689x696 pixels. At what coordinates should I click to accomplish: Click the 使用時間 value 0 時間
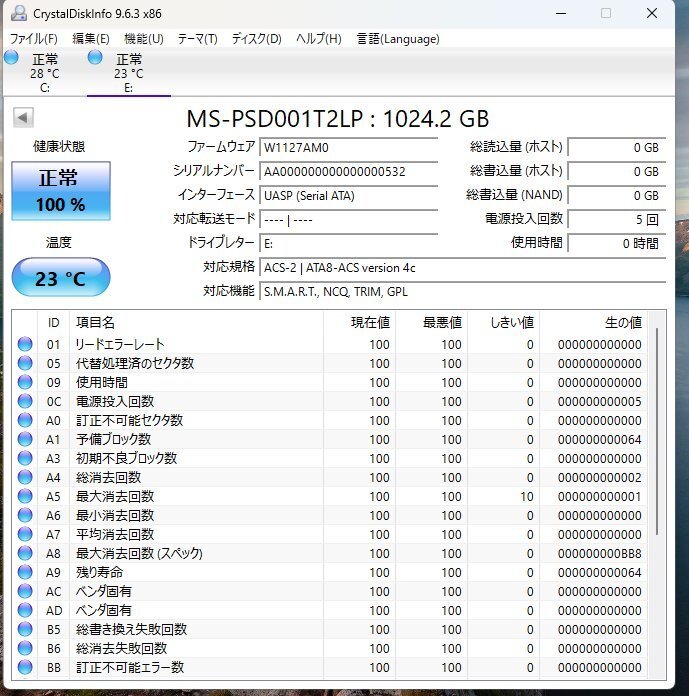tap(617, 243)
